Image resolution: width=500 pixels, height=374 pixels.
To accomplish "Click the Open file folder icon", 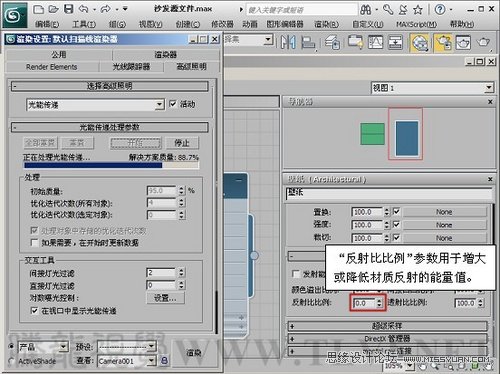I will click(53, 9).
